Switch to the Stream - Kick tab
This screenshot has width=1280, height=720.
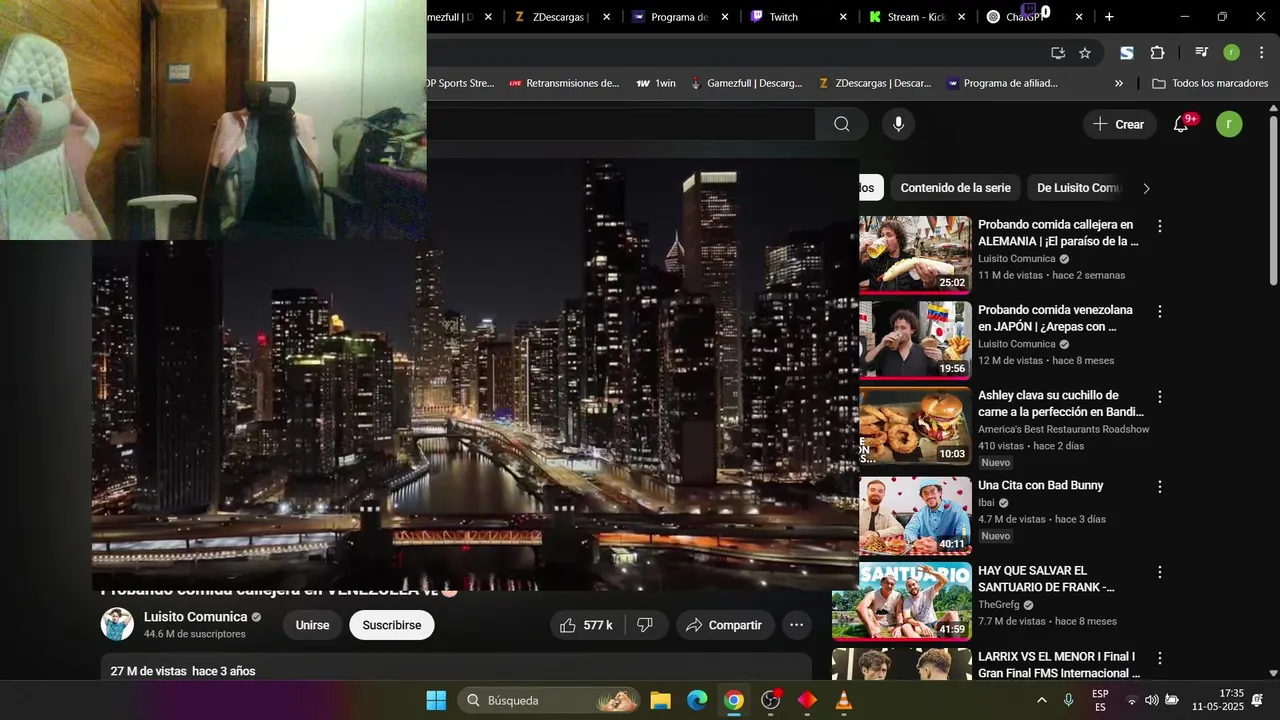pyautogui.click(x=915, y=17)
